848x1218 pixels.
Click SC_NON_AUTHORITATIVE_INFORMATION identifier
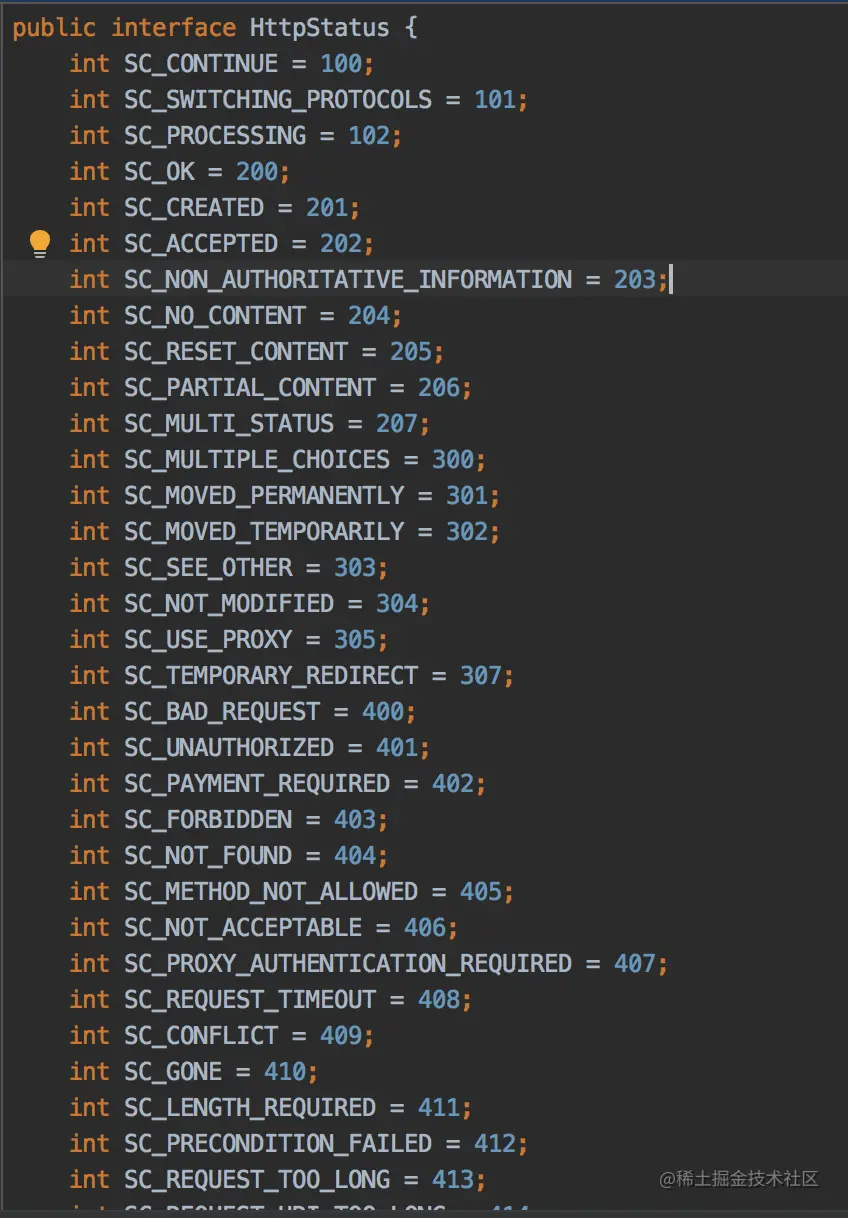coord(348,280)
